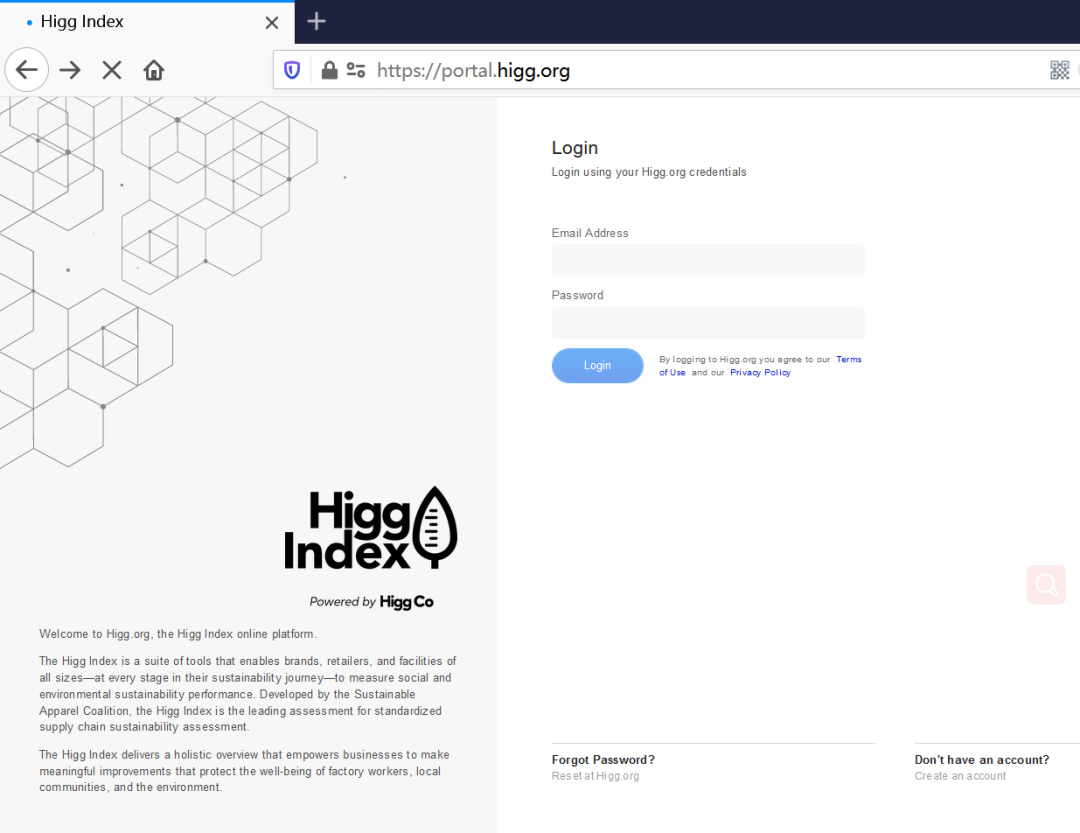Screen dimensions: 1080x833
Task: Navigate forward using the forward arrow
Action: 69,70
